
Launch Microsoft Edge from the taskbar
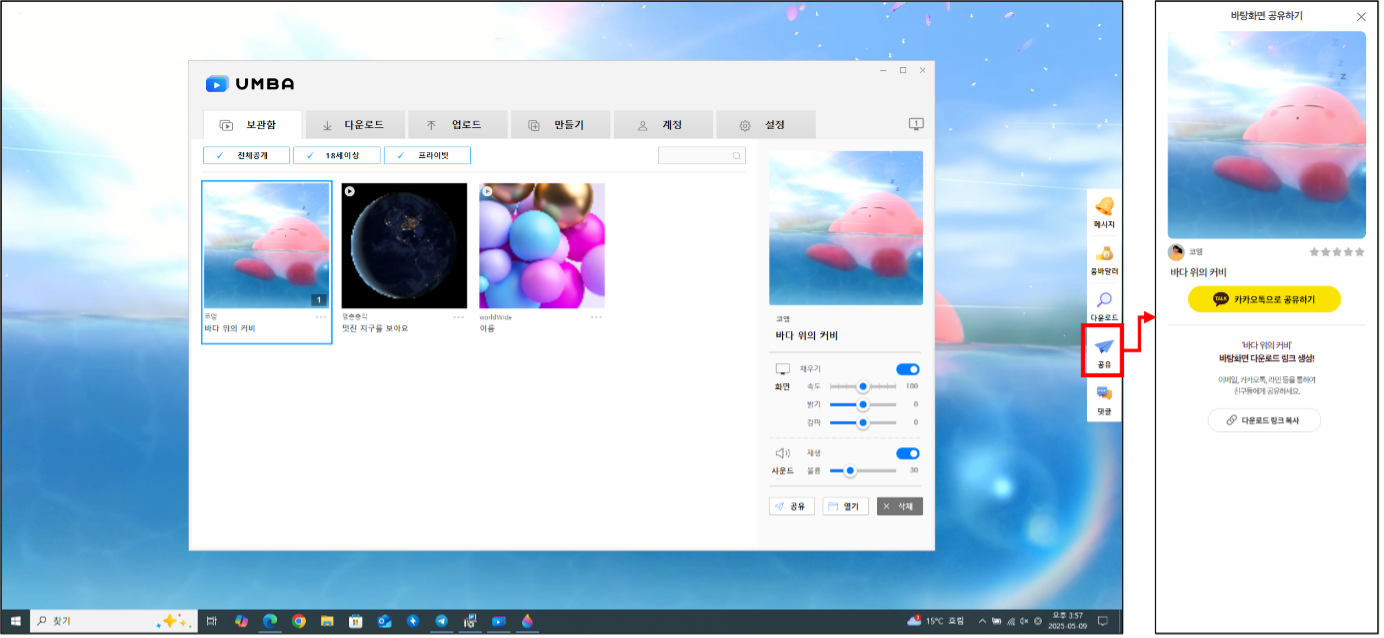269,621
